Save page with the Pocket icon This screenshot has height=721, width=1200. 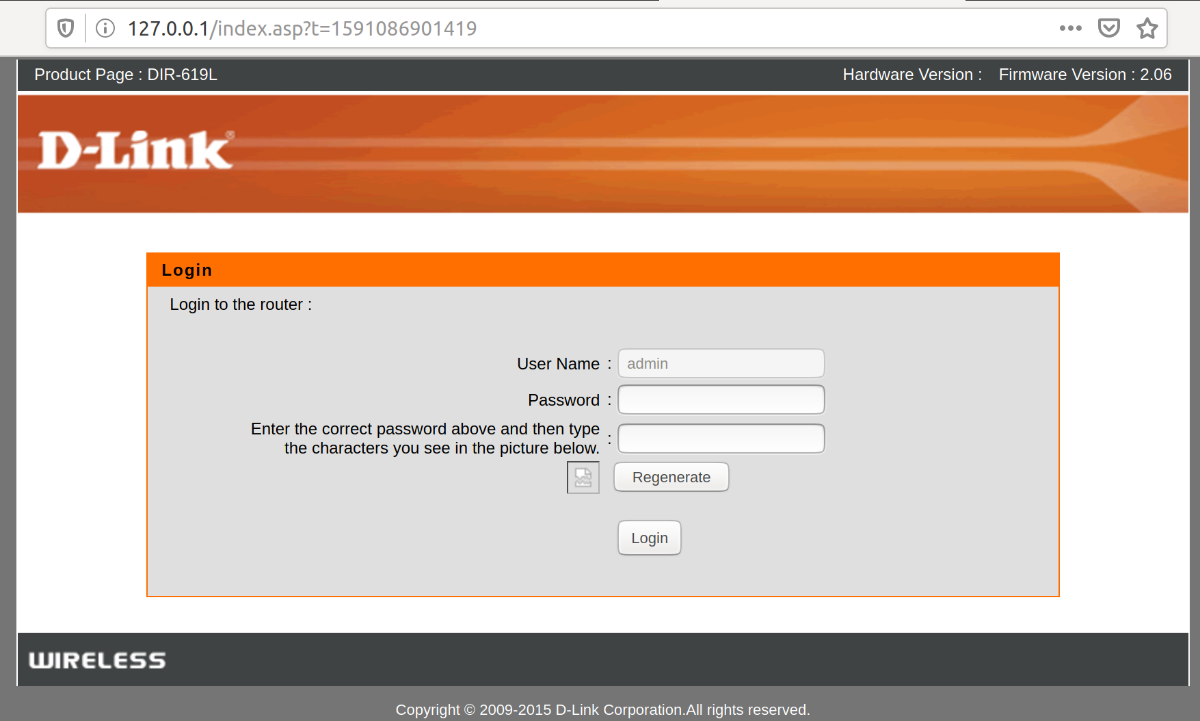point(1109,29)
